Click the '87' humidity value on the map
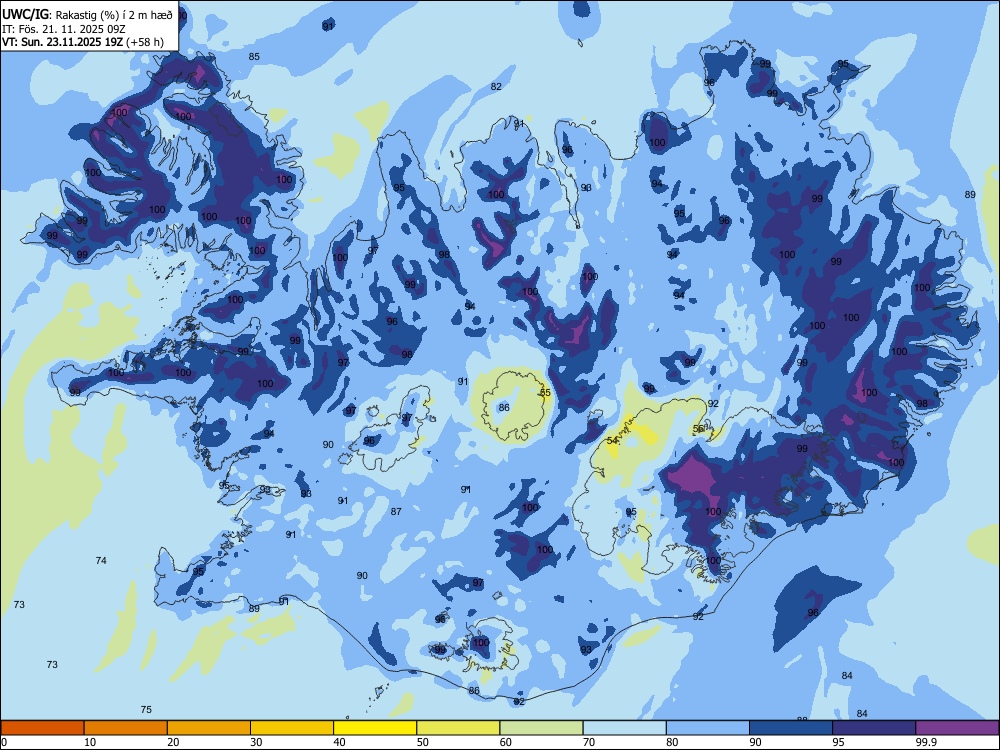The image size is (1000, 750). coord(396,511)
